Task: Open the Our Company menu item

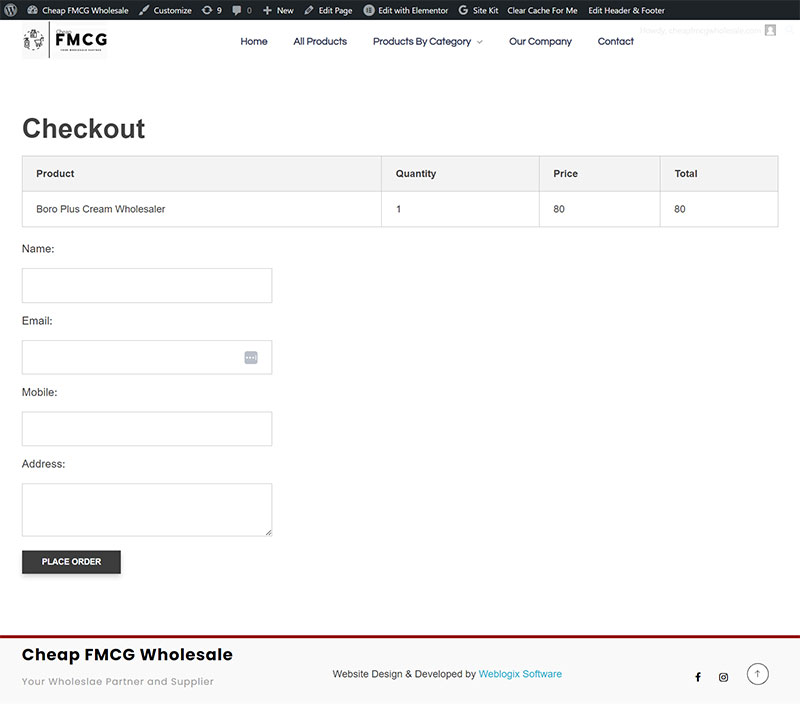Action: [x=540, y=41]
